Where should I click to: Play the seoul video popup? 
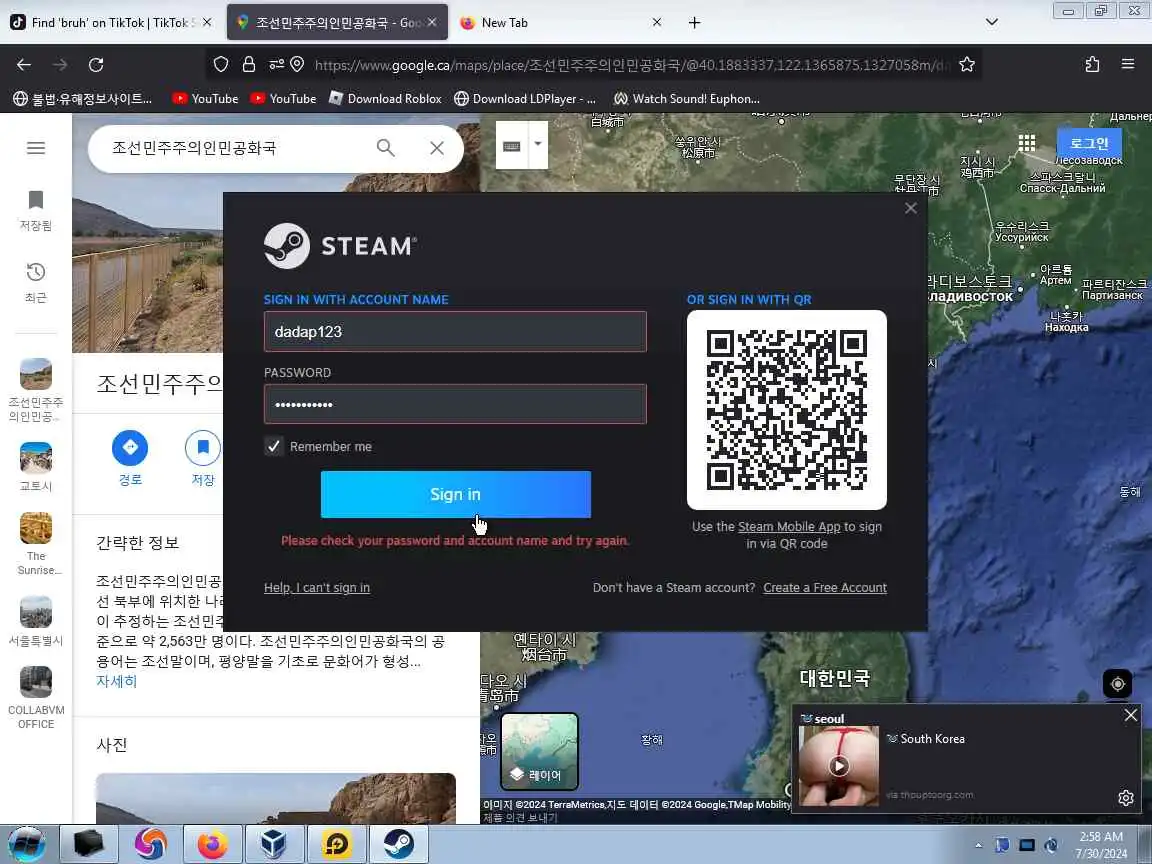coord(838,766)
